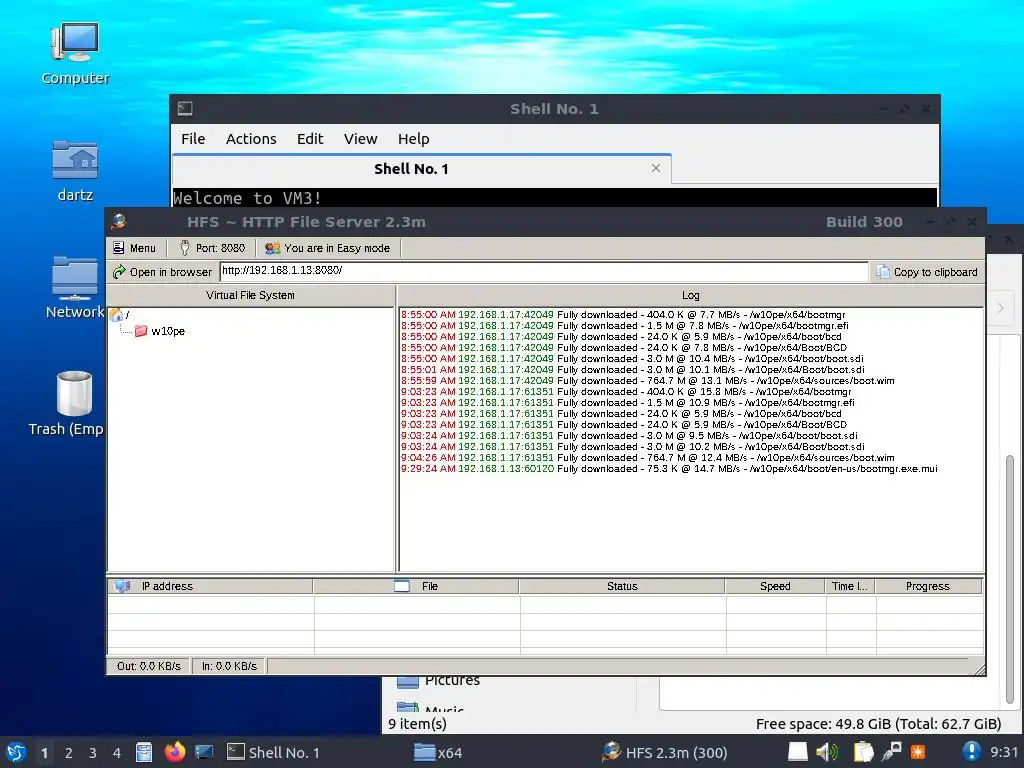Image resolution: width=1024 pixels, height=768 pixels.
Task: Click the Port: 8080 button
Action: coord(212,248)
